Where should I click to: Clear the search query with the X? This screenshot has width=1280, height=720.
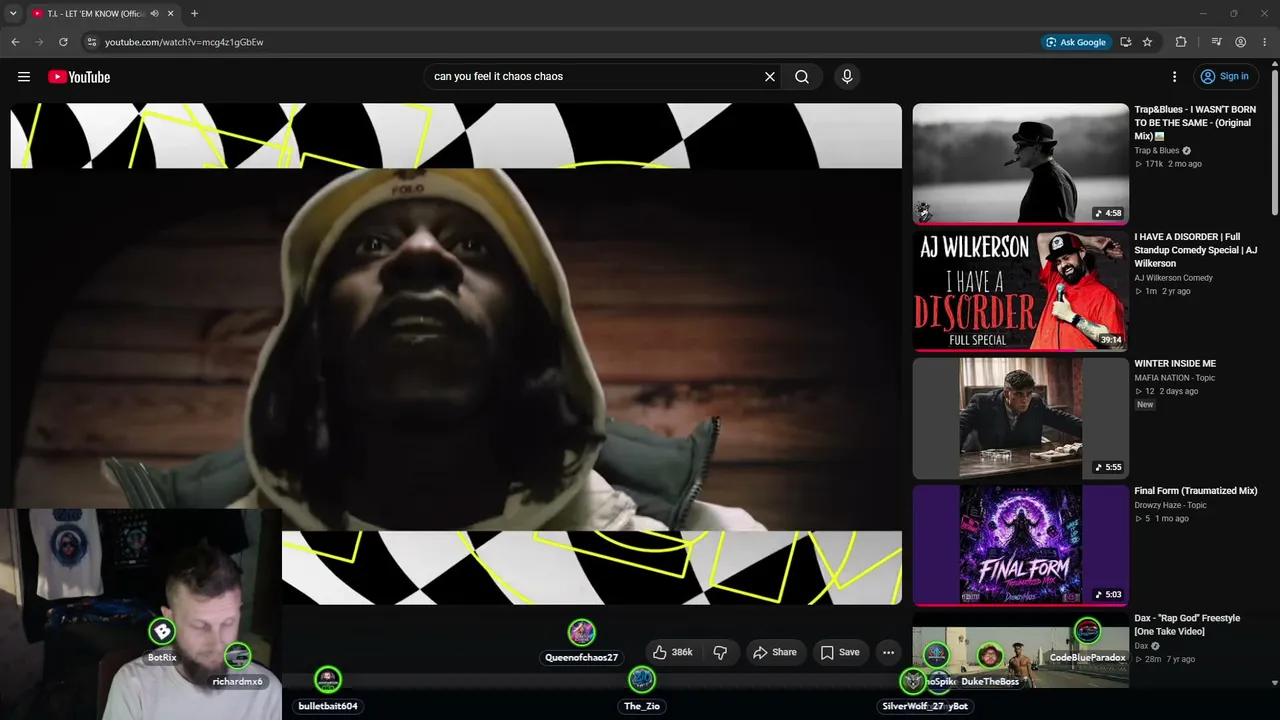770,77
